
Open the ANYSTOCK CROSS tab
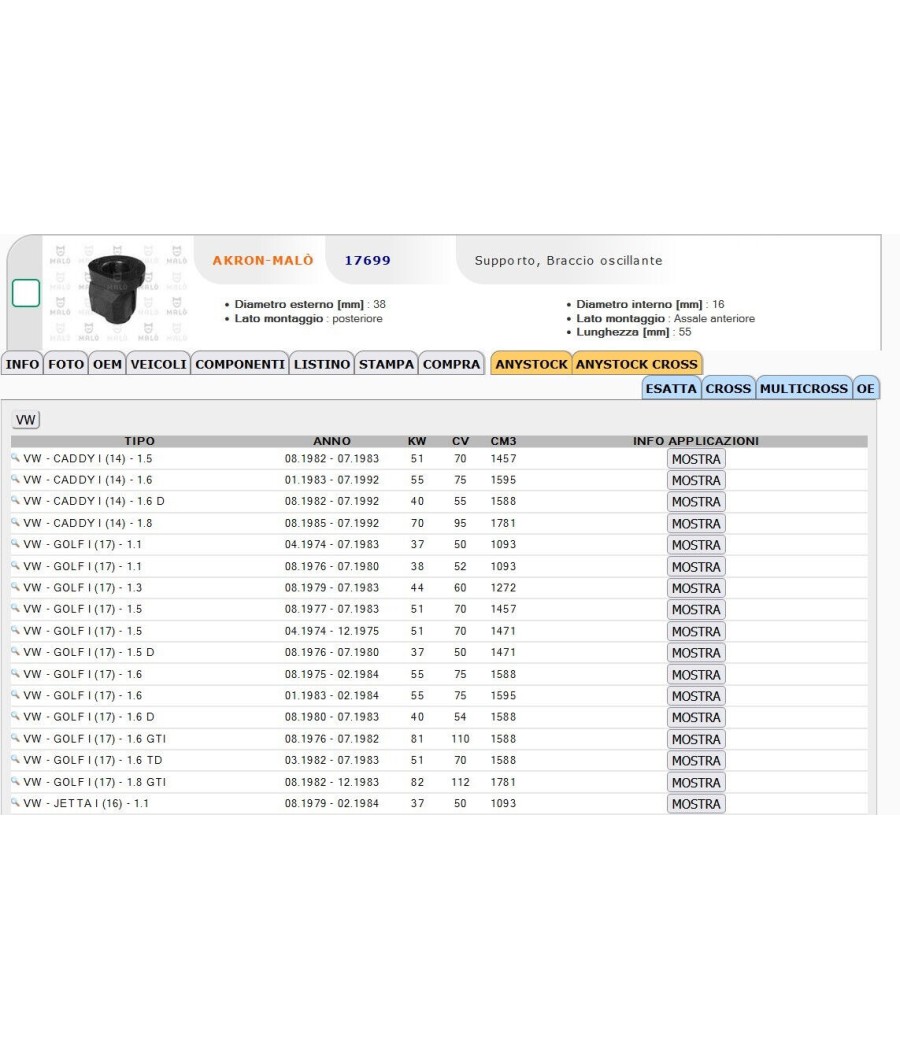click(637, 364)
